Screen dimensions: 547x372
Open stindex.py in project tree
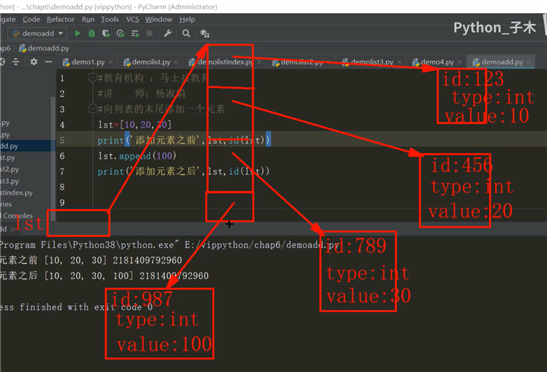[x=16, y=193]
